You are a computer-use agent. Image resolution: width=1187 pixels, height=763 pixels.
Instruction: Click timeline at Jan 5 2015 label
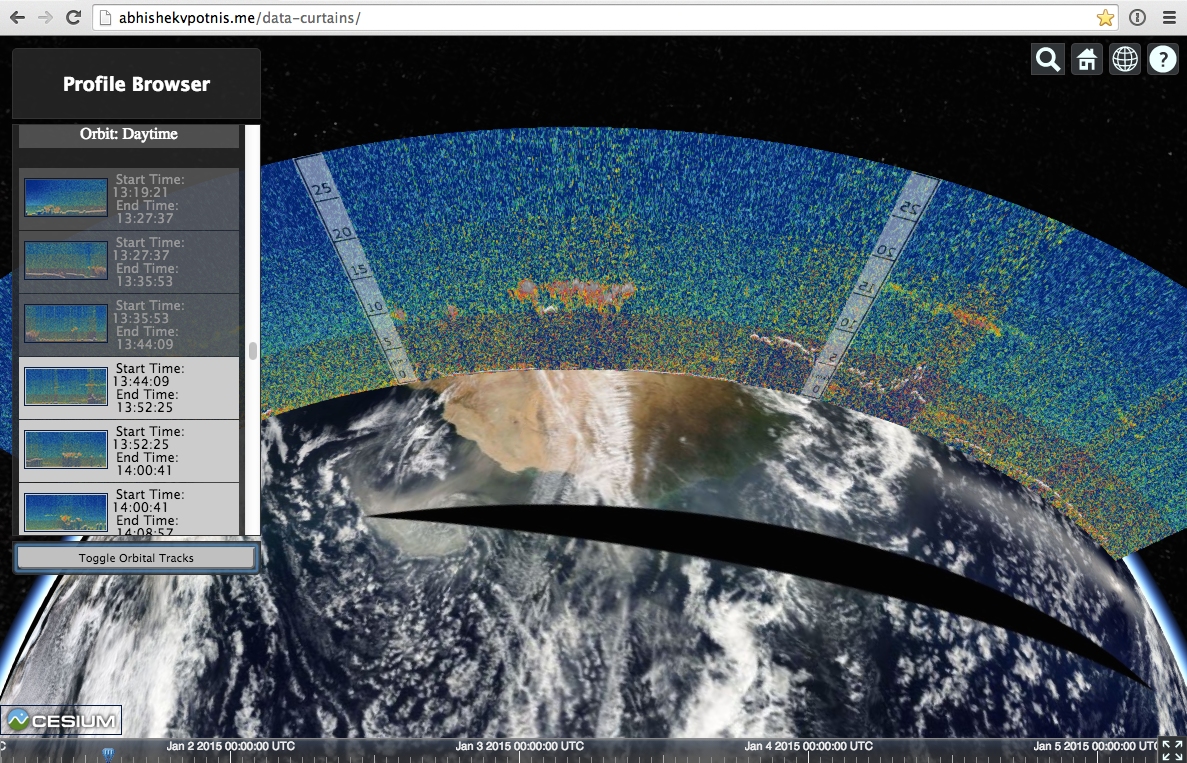click(1097, 746)
